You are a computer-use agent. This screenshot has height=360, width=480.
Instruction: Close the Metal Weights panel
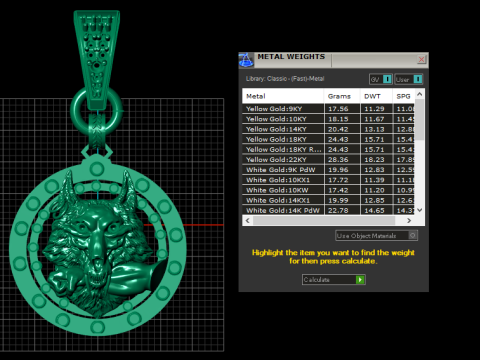(421, 59)
